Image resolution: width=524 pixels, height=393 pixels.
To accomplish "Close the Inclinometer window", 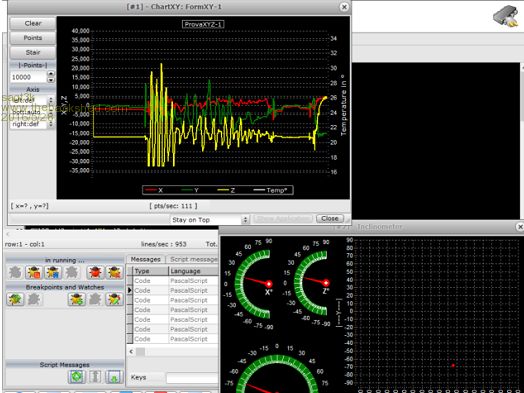I will pyautogui.click(x=520, y=227).
